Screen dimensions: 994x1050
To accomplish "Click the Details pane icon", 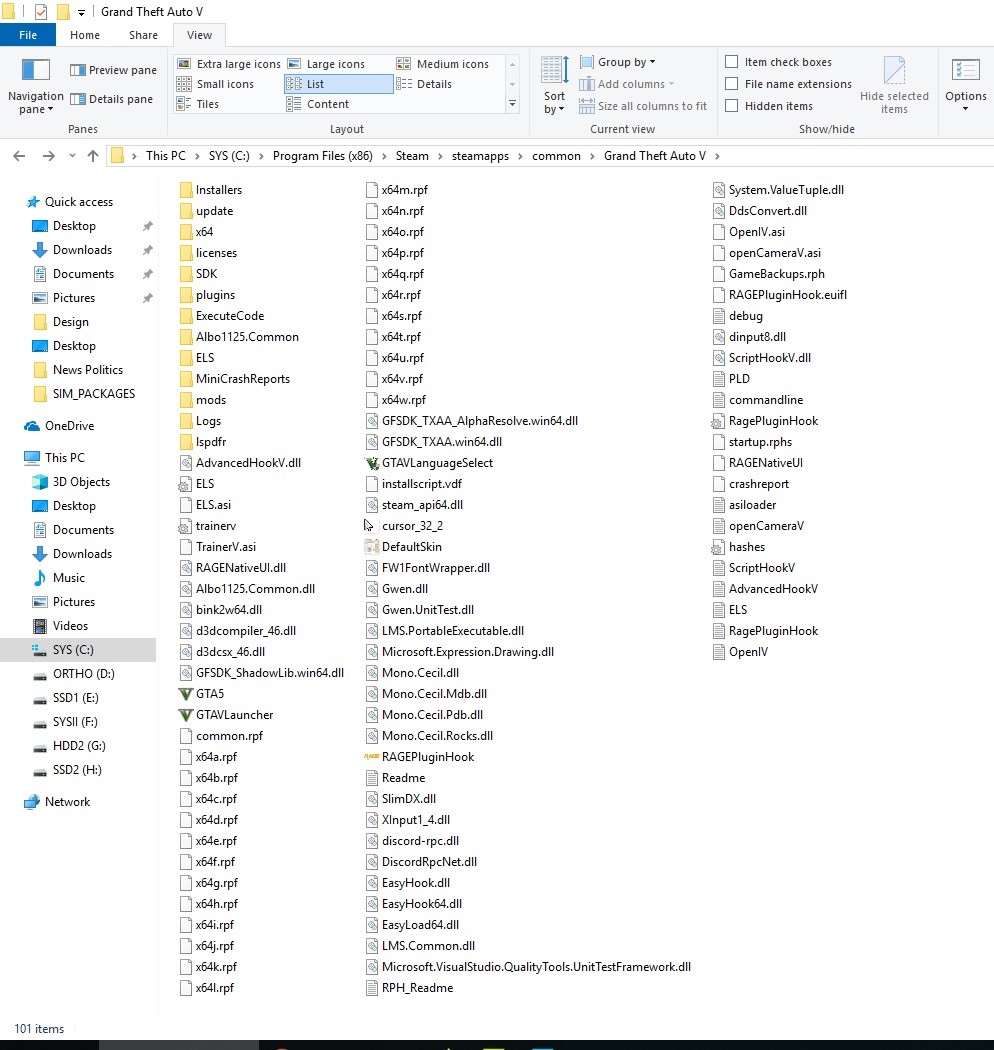I will pyautogui.click(x=78, y=99).
